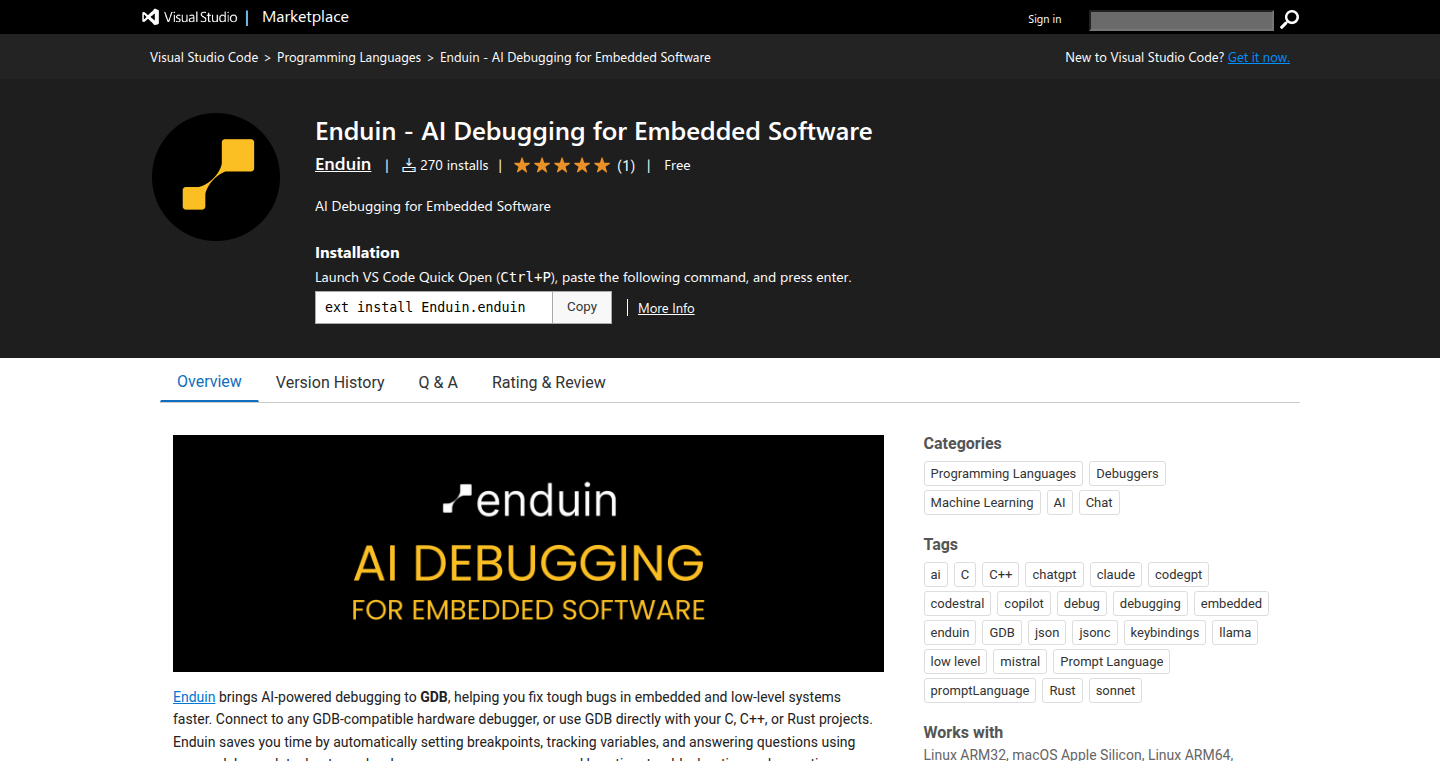This screenshot has width=1440, height=761.
Task: Click the 'enduin' tag
Action: click(950, 633)
